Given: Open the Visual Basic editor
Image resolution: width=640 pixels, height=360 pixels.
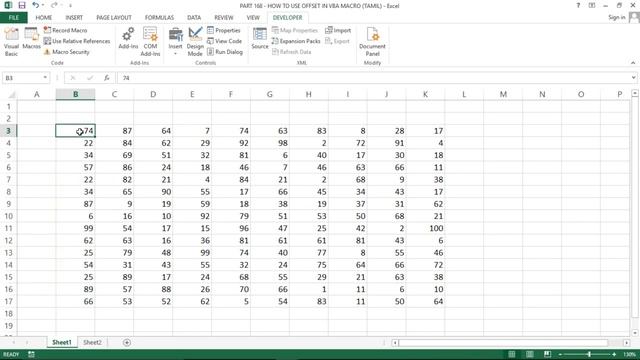Looking at the screenshot, I should point(11,42).
